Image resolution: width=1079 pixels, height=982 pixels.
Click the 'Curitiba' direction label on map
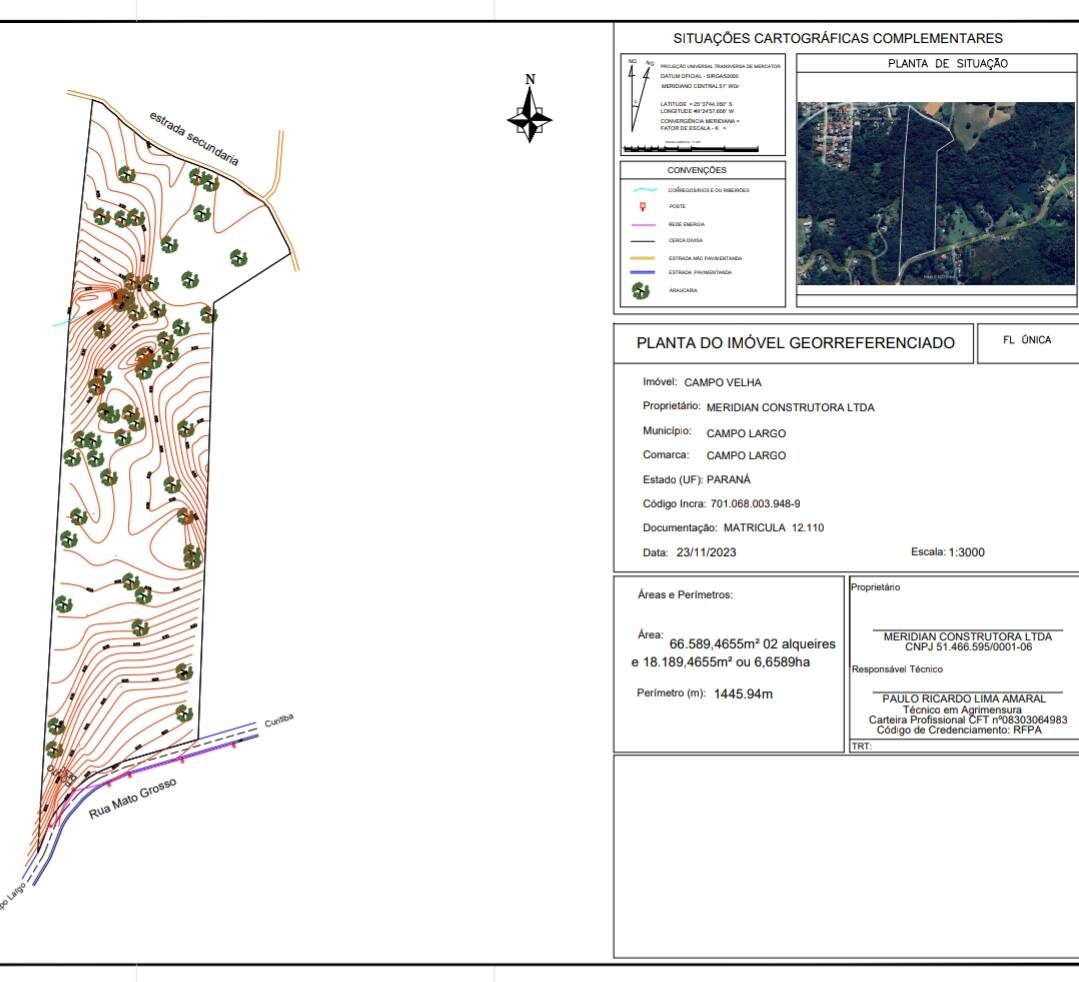tap(279, 721)
